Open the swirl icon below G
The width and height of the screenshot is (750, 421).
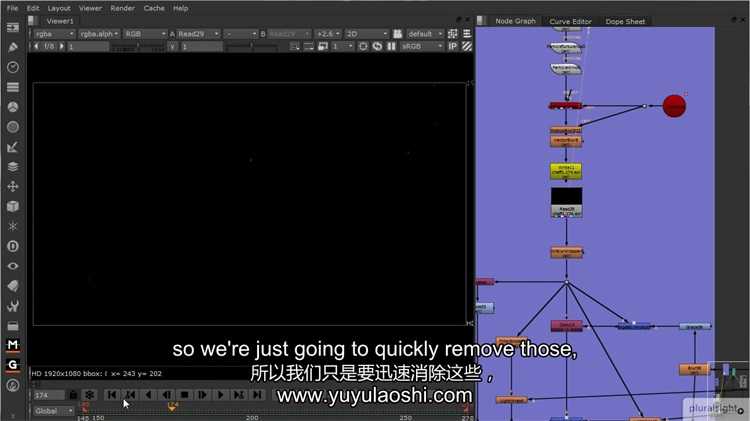coord(13,385)
